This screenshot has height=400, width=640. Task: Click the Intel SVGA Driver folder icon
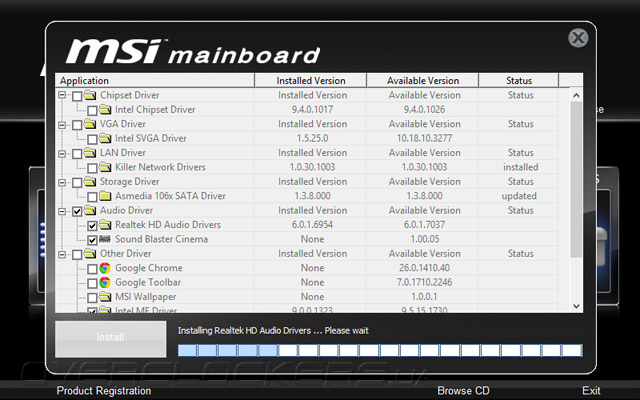coord(105,138)
